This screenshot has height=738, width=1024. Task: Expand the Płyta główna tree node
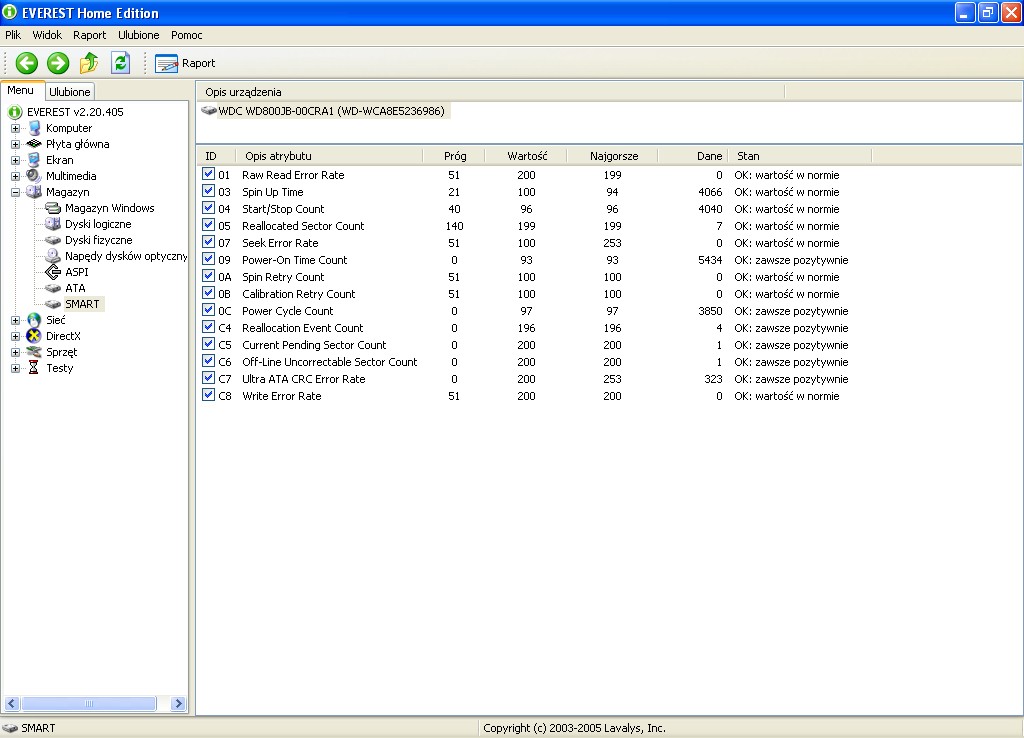click(x=16, y=144)
